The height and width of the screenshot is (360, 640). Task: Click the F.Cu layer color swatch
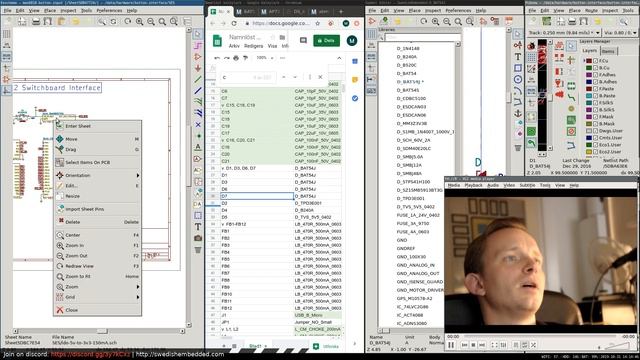pyautogui.click(x=589, y=61)
